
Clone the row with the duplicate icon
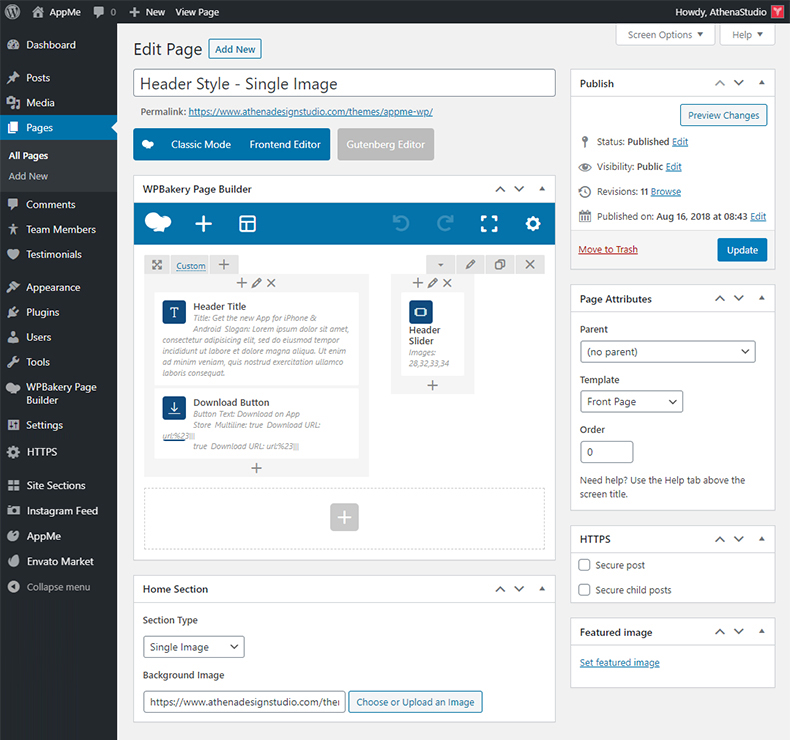pyautogui.click(x=500, y=264)
